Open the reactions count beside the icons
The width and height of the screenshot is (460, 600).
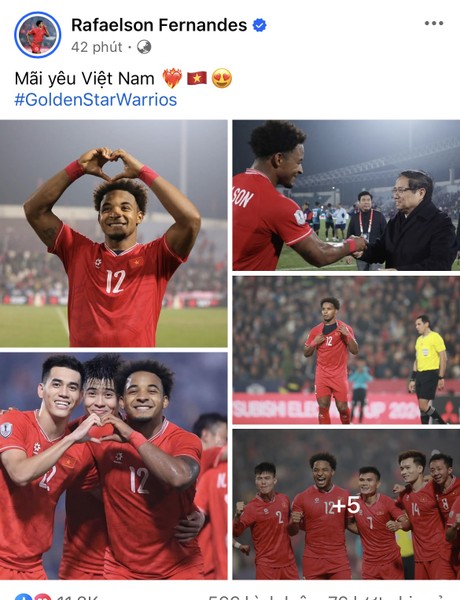pos(77,597)
